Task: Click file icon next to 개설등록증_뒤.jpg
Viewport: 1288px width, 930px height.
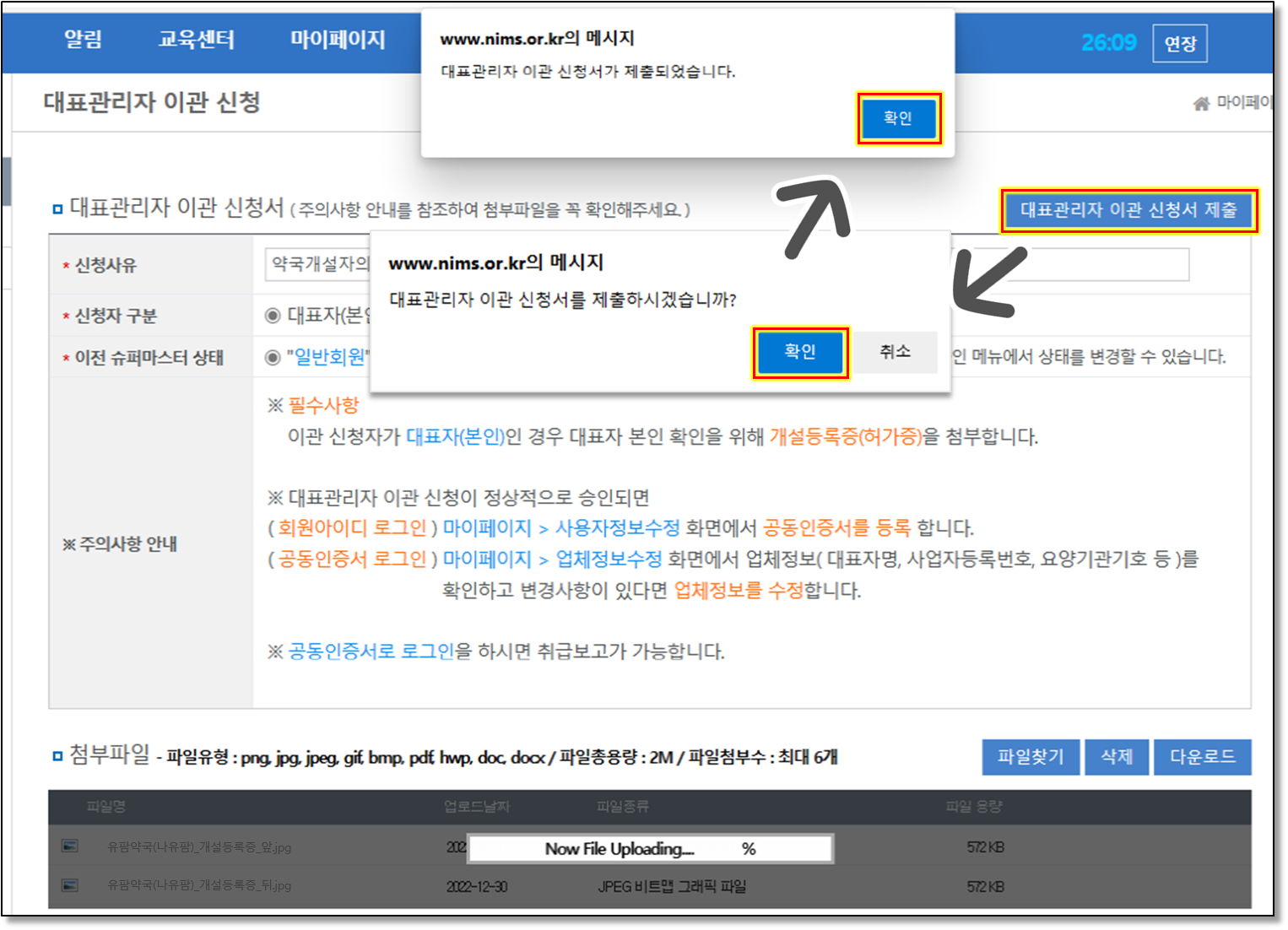Action: [70, 885]
